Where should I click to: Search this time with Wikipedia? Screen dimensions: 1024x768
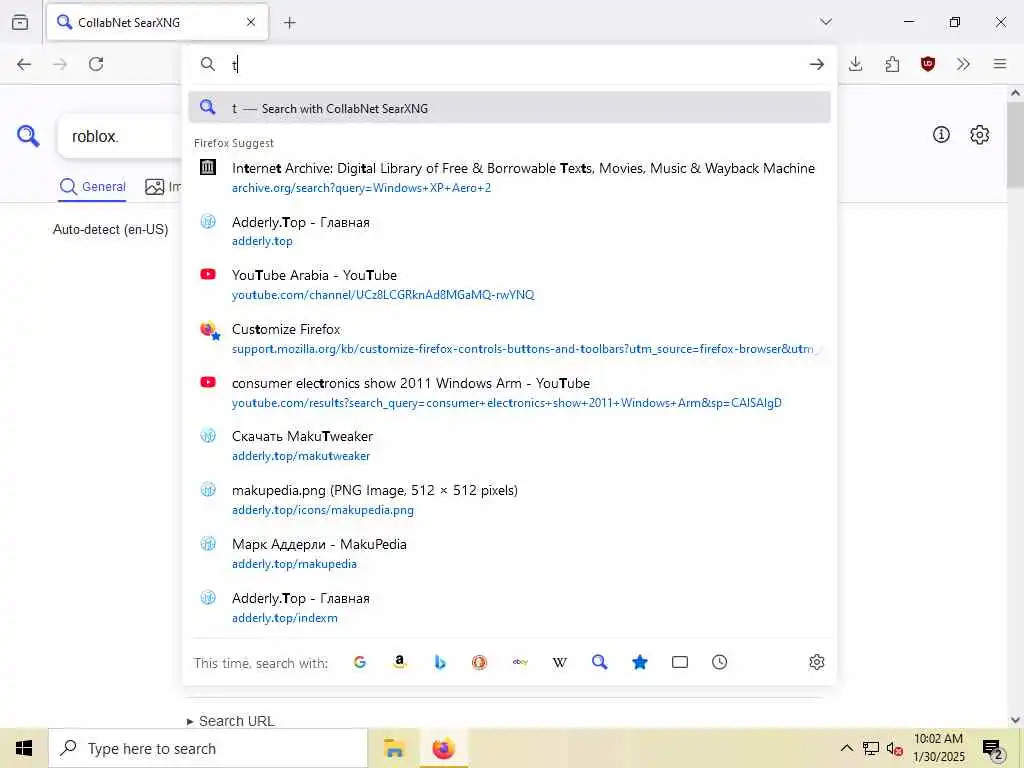[560, 662]
